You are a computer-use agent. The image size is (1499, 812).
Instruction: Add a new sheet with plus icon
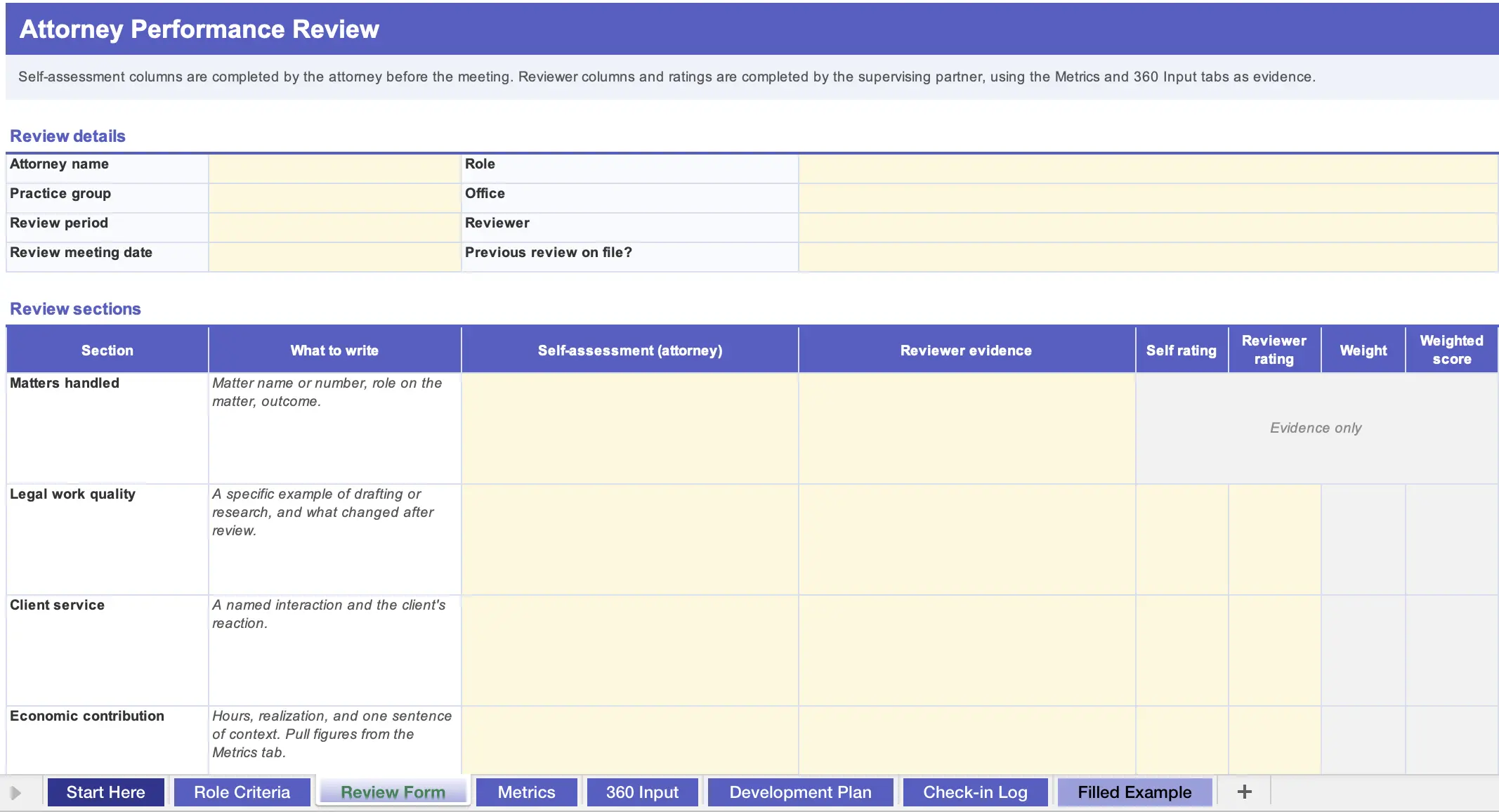(x=1244, y=792)
